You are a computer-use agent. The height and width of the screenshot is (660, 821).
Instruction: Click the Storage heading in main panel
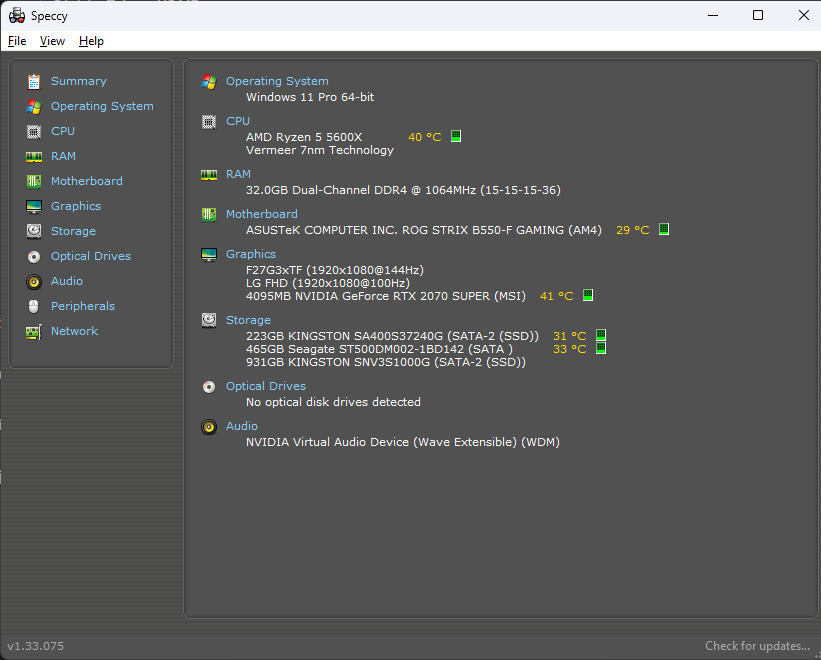tap(248, 320)
